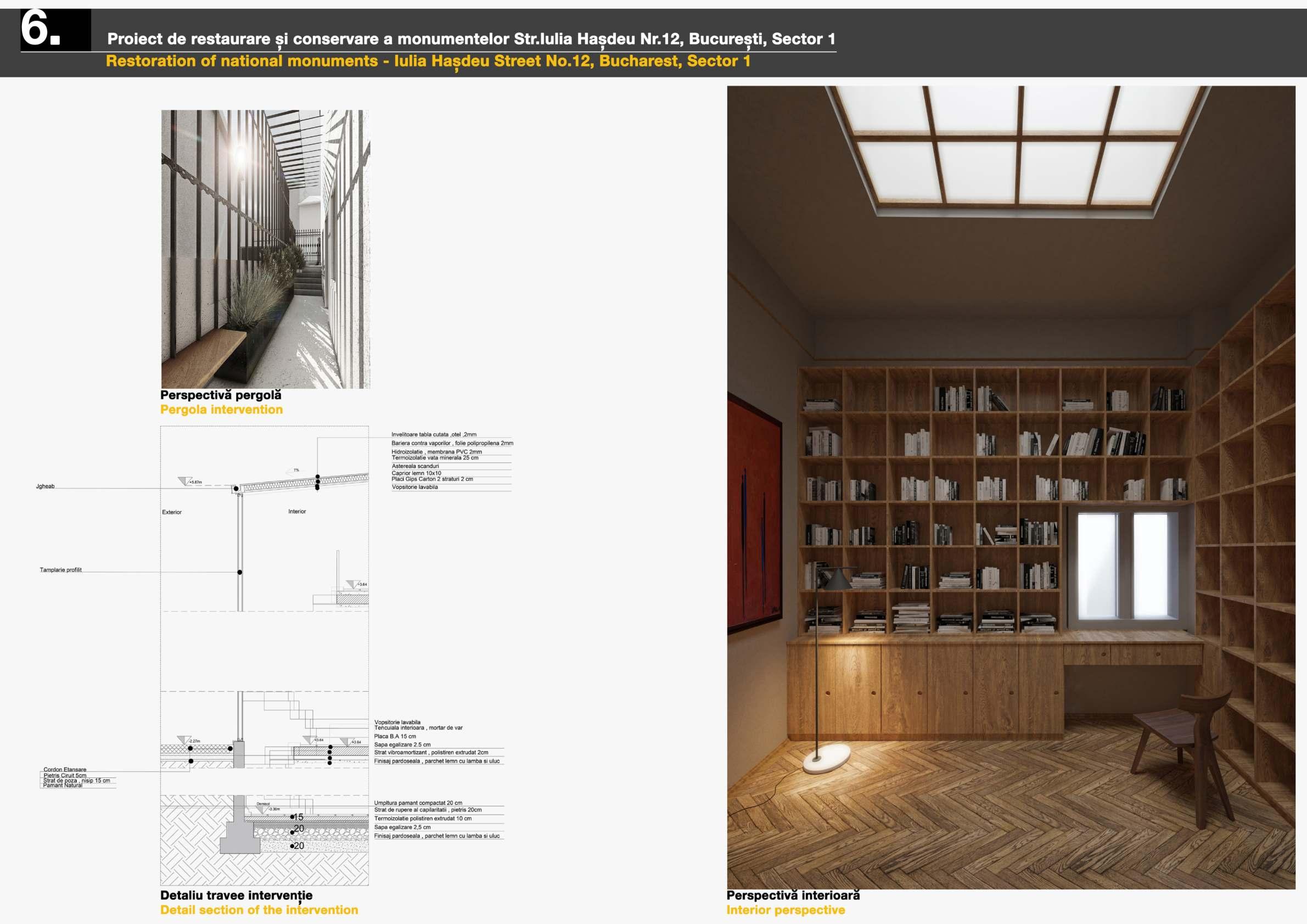Click the yellow English project title
The width and height of the screenshot is (1307, 924).
point(428,61)
